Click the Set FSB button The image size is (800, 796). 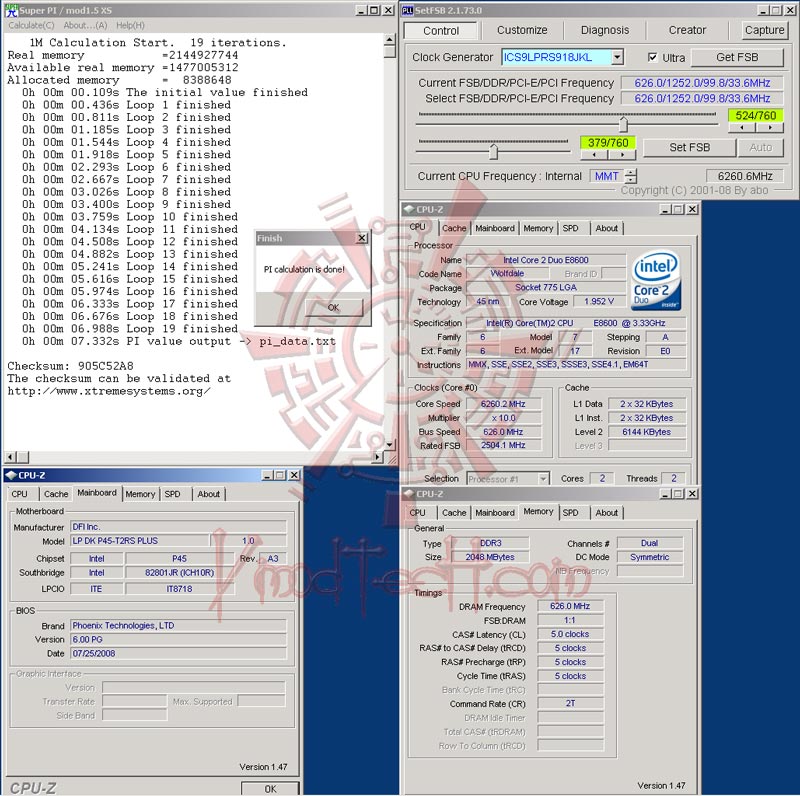tap(689, 147)
